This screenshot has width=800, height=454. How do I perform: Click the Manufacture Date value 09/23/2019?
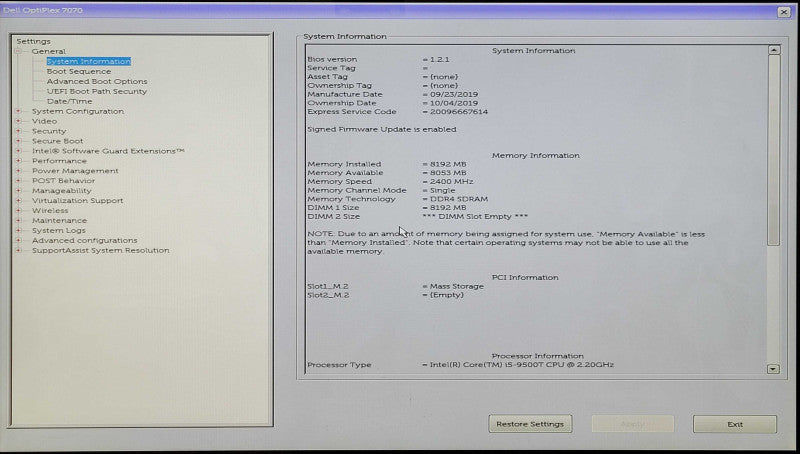(x=454, y=94)
